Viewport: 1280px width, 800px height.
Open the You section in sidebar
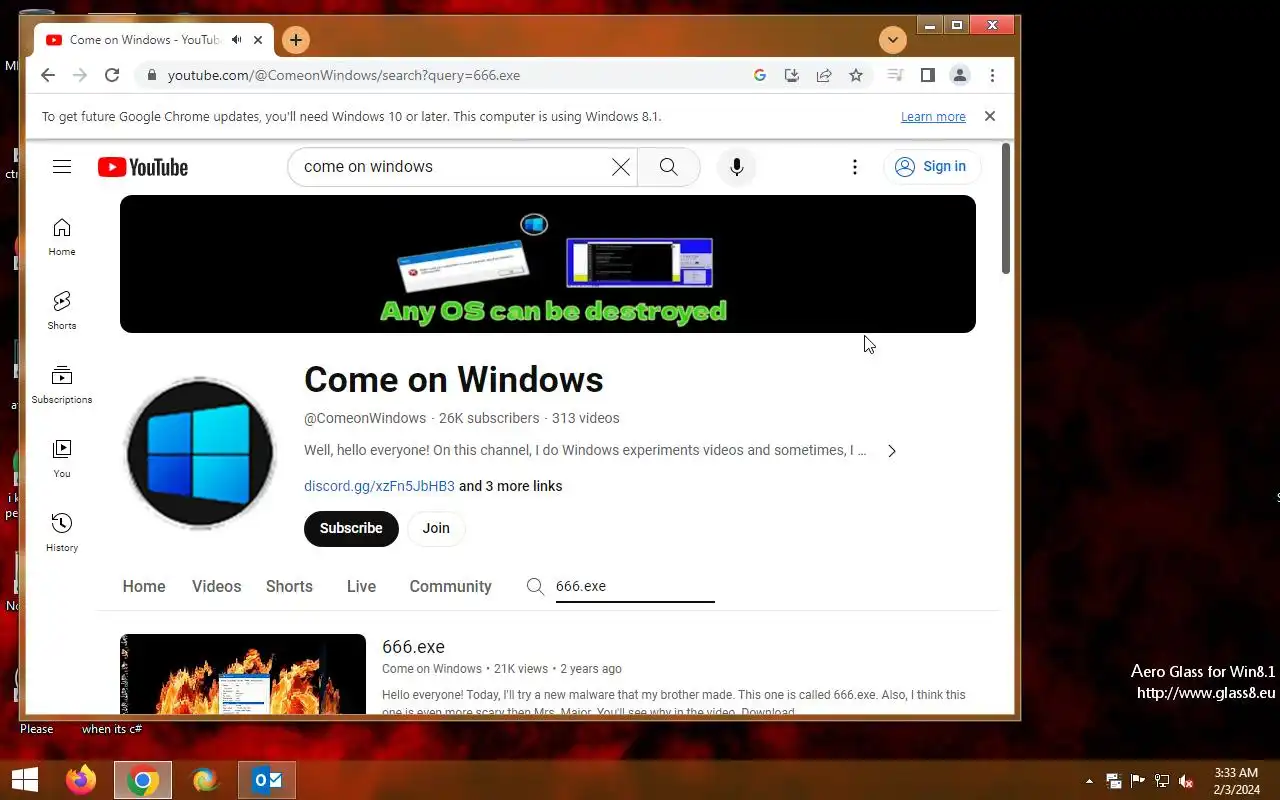pyautogui.click(x=62, y=459)
